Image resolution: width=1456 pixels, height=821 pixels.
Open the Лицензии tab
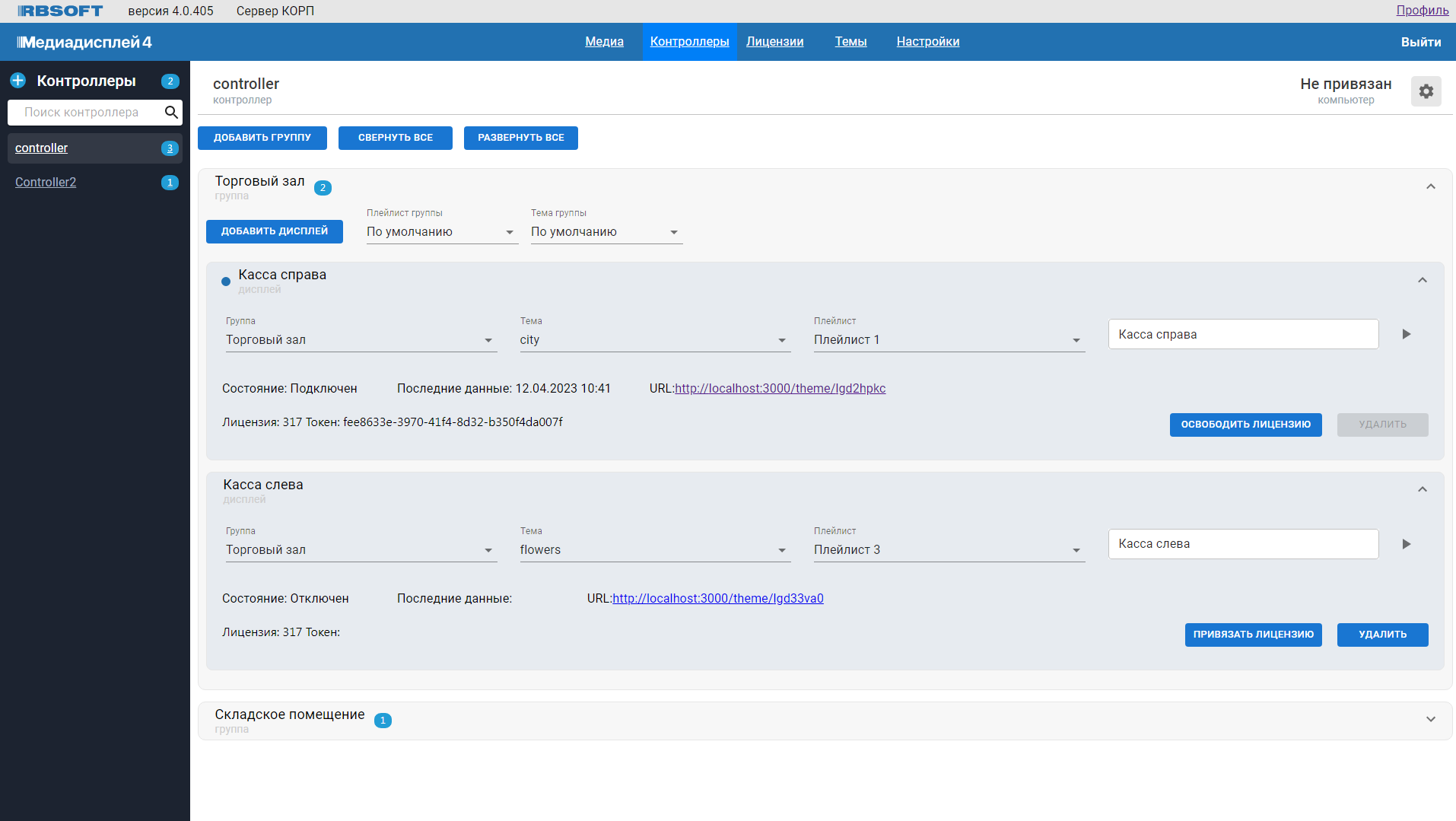pyautogui.click(x=774, y=42)
